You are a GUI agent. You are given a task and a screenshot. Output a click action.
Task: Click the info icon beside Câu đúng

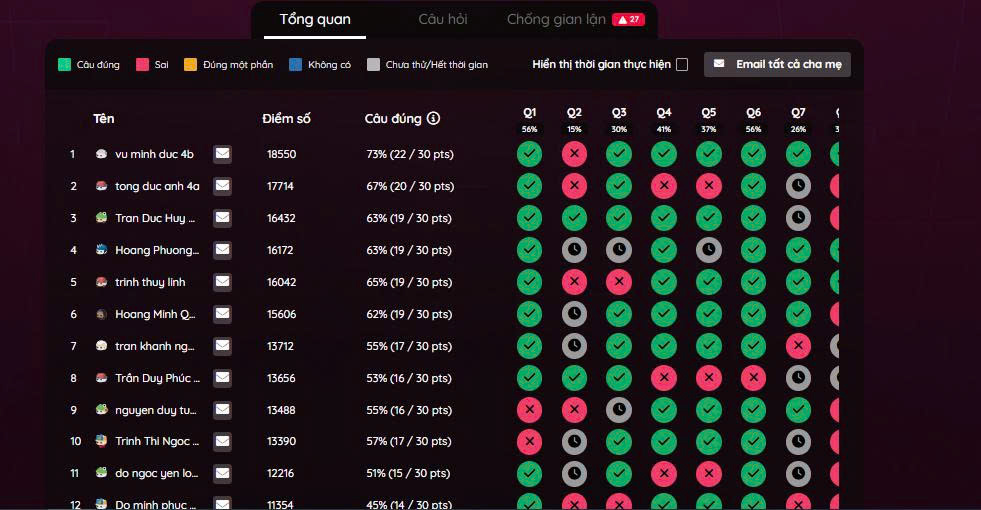coord(433,119)
